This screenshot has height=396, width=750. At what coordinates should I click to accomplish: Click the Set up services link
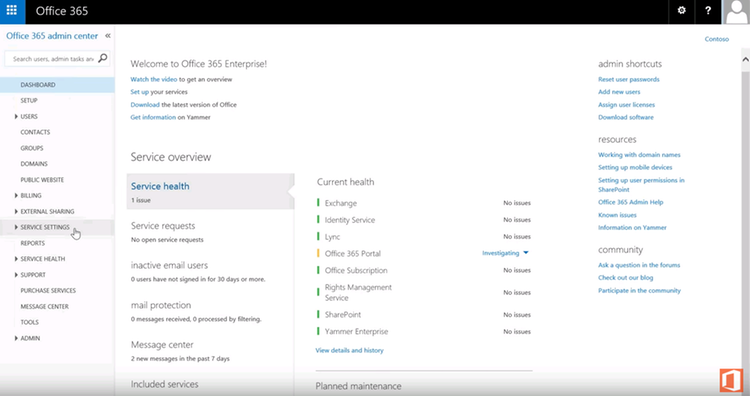140,92
